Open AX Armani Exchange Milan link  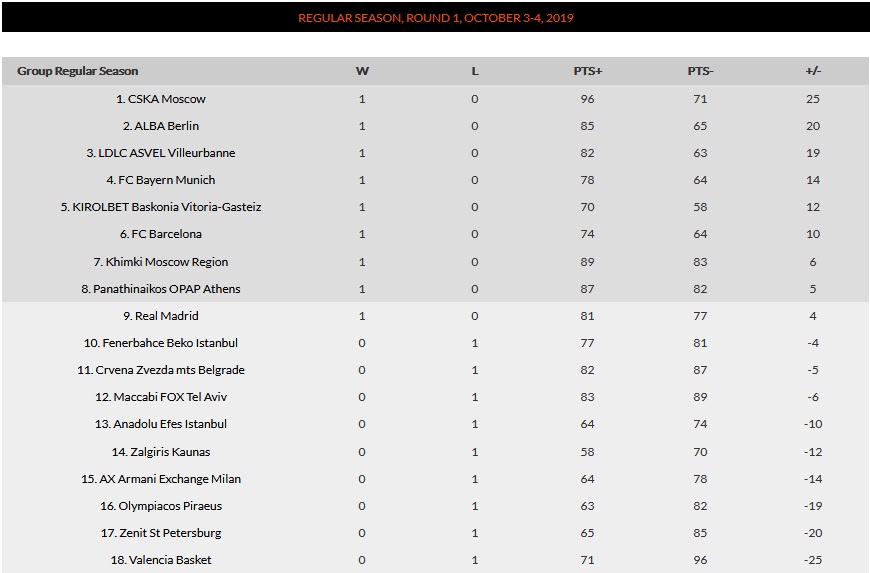coord(161,479)
